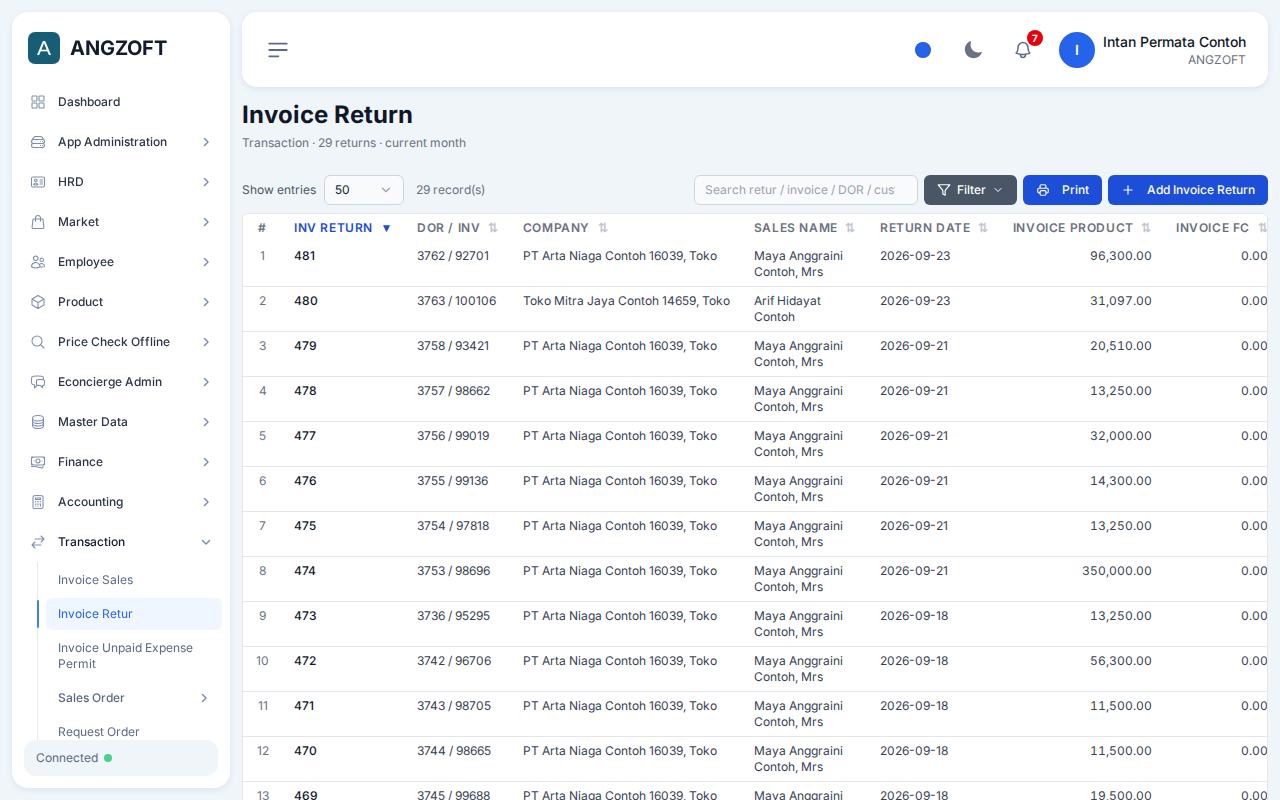Click the Print button
Image resolution: width=1280 pixels, height=800 pixels.
(x=1062, y=190)
